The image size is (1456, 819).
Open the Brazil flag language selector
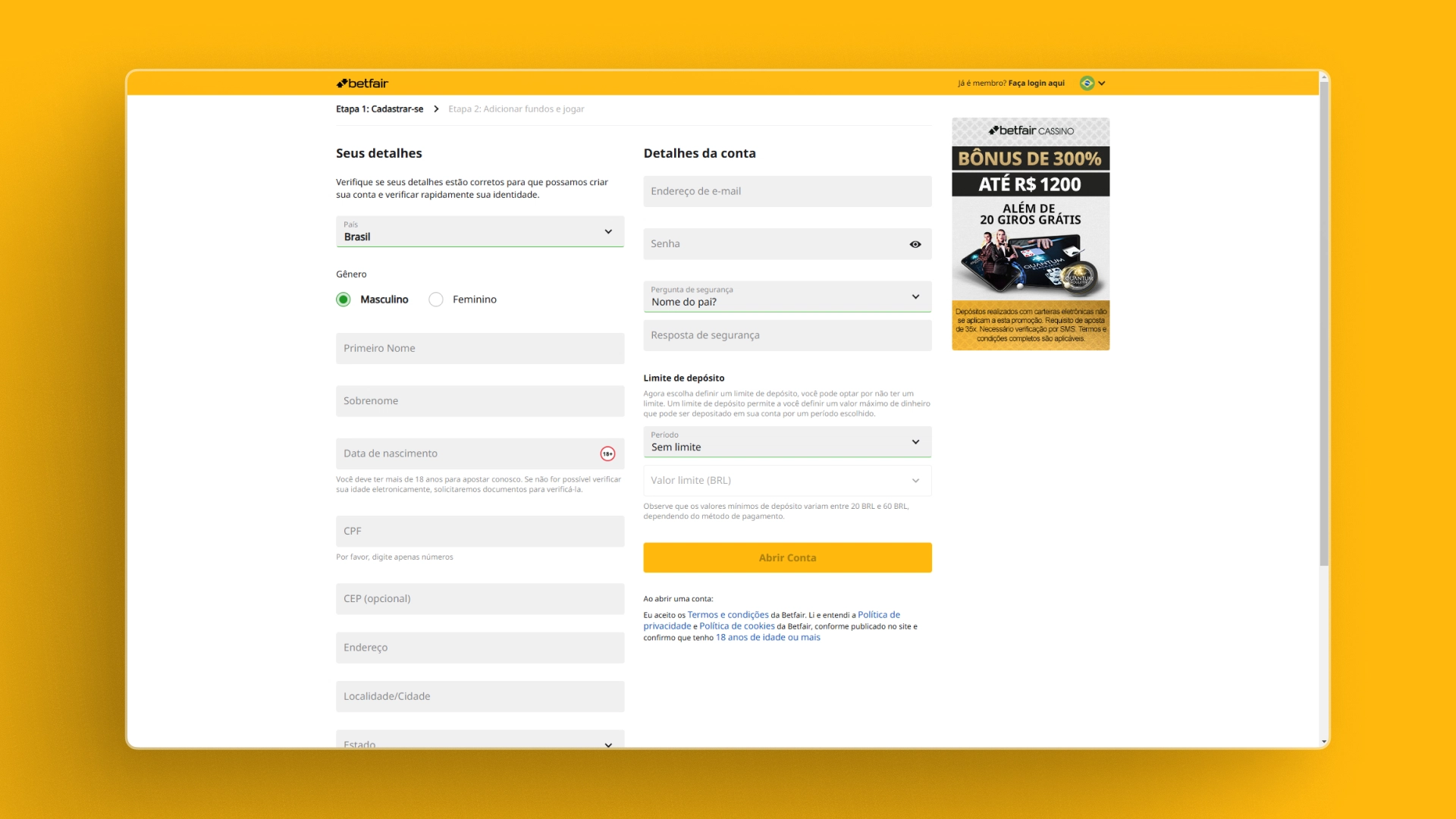click(x=1087, y=83)
